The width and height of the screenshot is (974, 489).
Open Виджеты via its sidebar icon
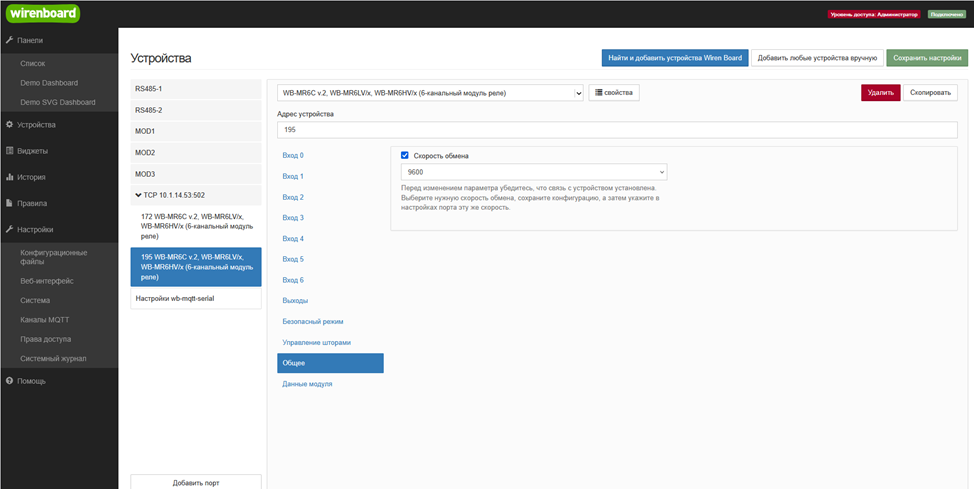coord(9,151)
